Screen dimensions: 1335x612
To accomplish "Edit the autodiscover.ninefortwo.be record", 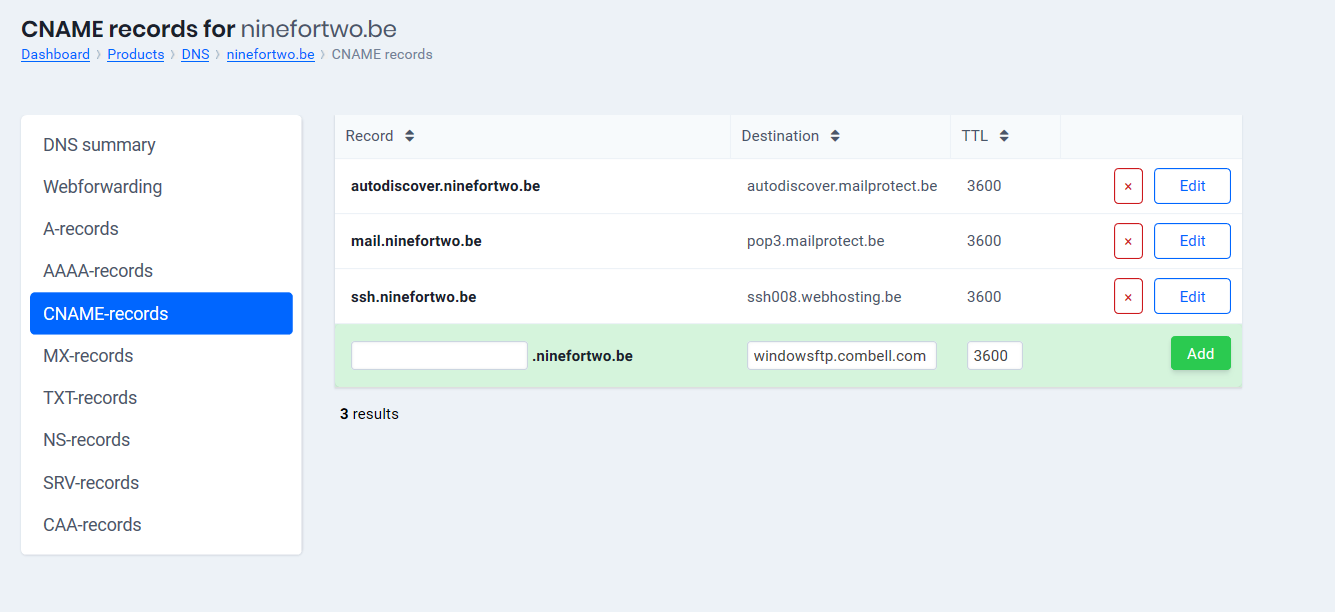I will [1192, 186].
